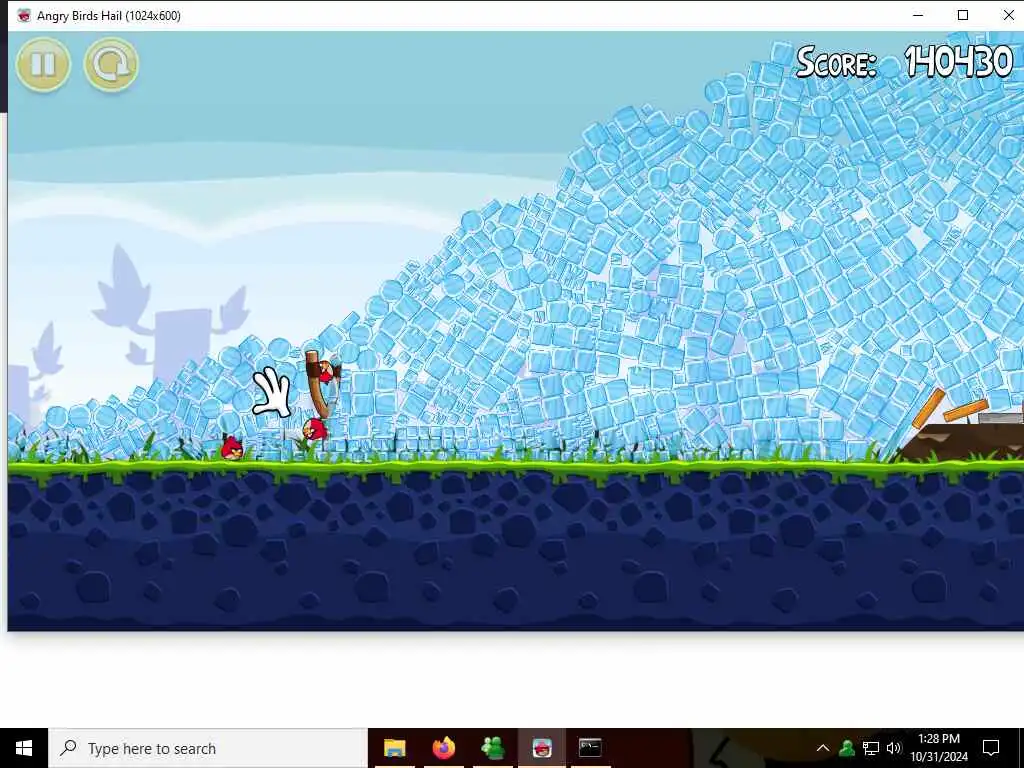
Task: Focus the Type here to search box
Action: click(208, 748)
